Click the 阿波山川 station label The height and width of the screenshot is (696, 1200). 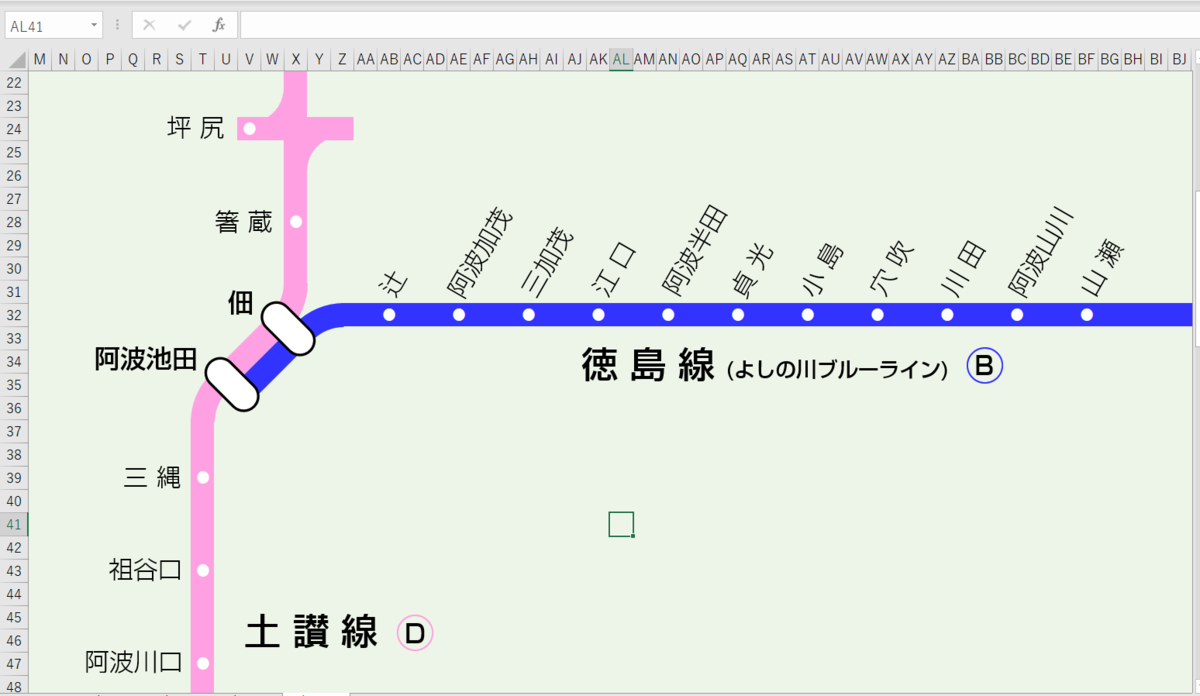click(x=1040, y=252)
